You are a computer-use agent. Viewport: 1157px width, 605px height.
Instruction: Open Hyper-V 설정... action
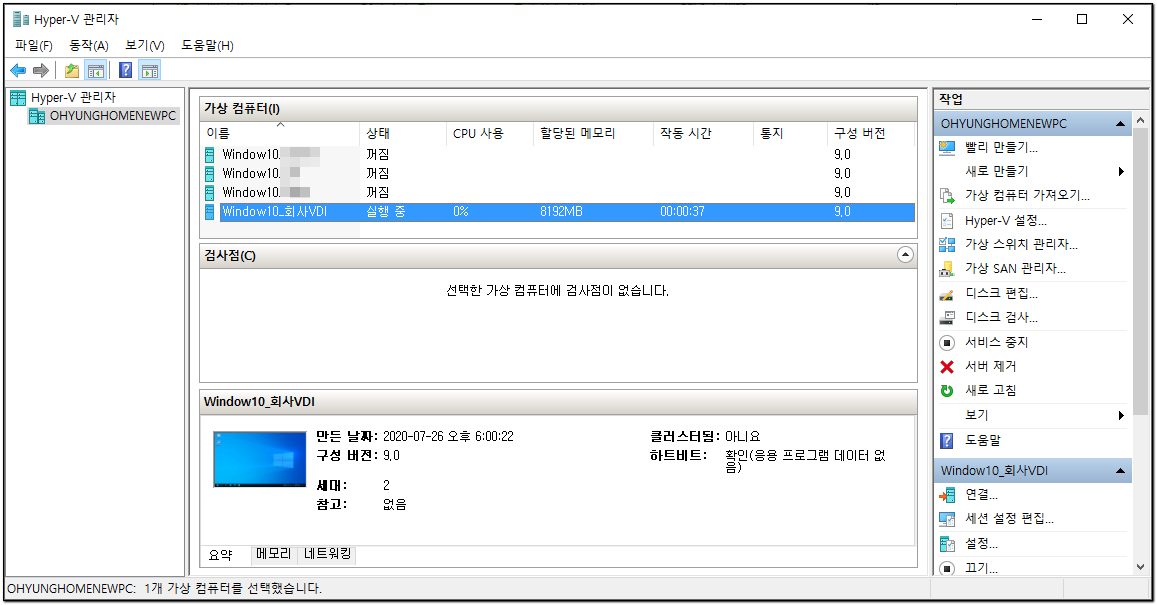1006,221
